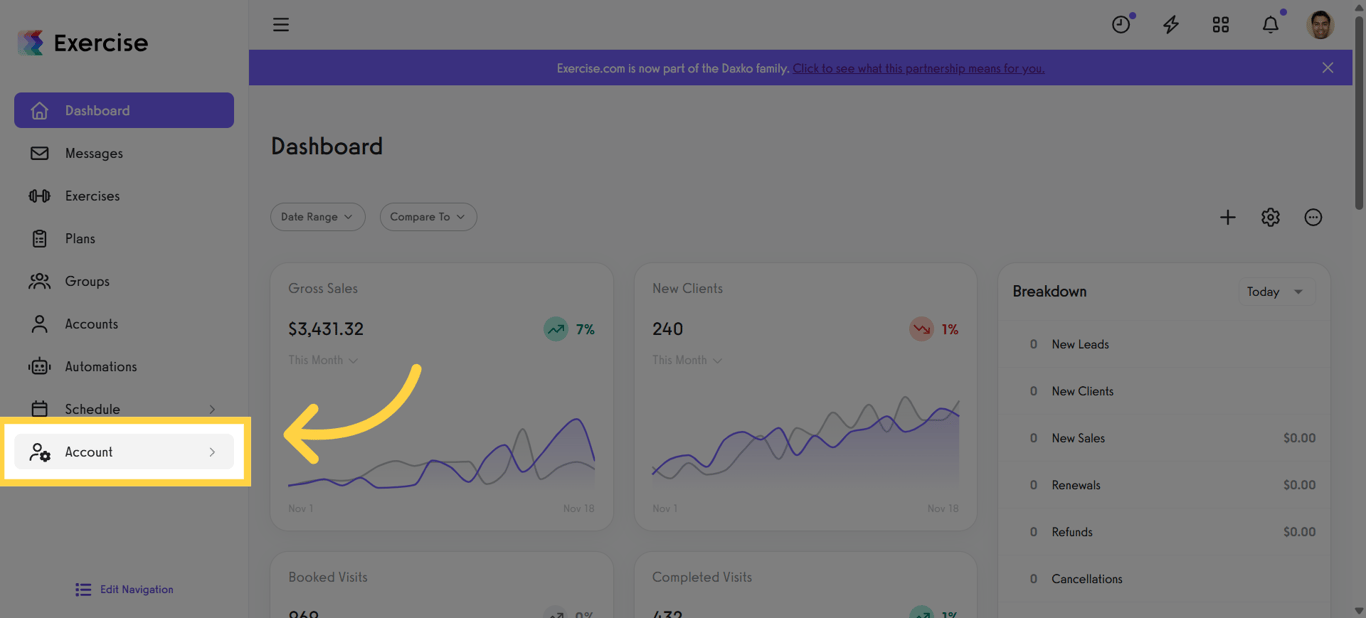Select Refunds breakdown row
This screenshot has width=1366, height=618.
pos(1164,532)
